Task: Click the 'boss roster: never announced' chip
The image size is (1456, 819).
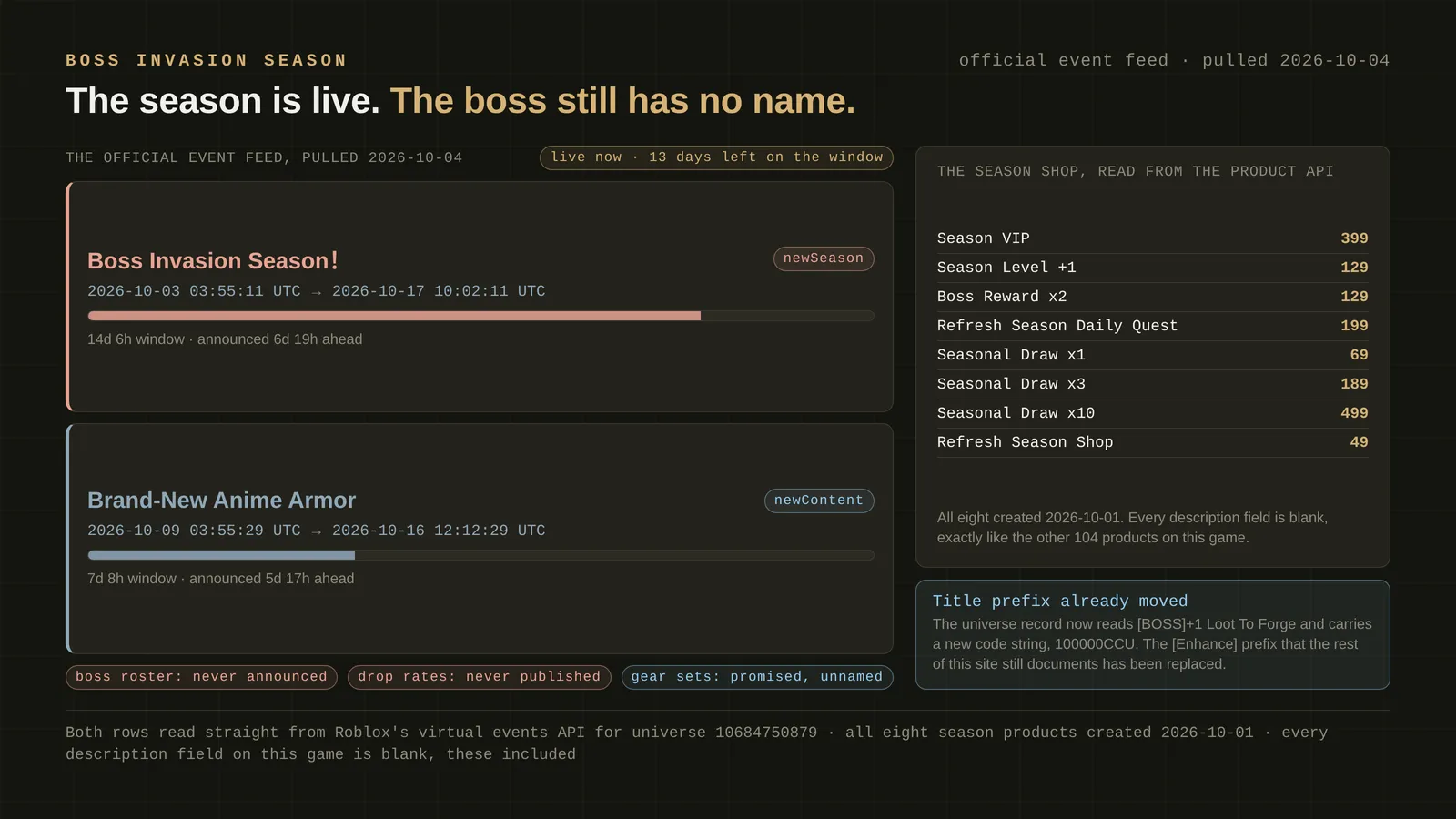Action: coord(201,677)
